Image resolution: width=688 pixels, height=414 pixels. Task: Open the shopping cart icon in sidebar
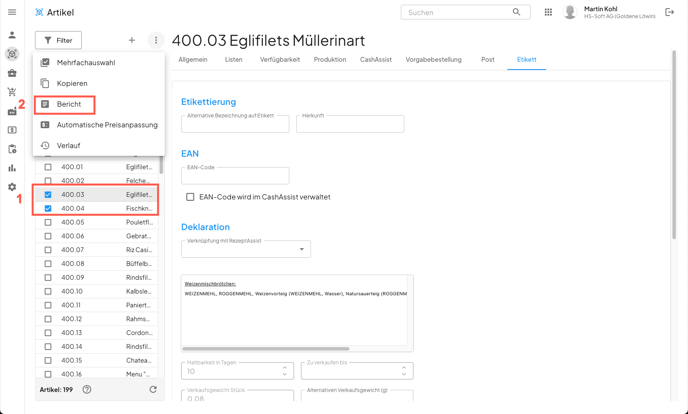pyautogui.click(x=12, y=92)
